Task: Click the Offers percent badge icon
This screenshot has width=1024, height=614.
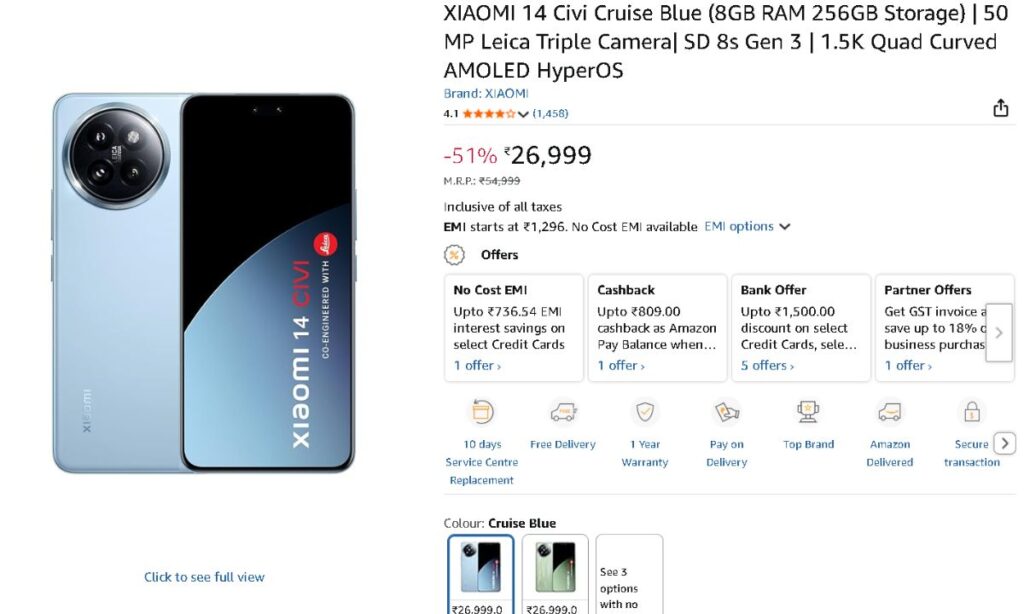Action: pos(454,255)
